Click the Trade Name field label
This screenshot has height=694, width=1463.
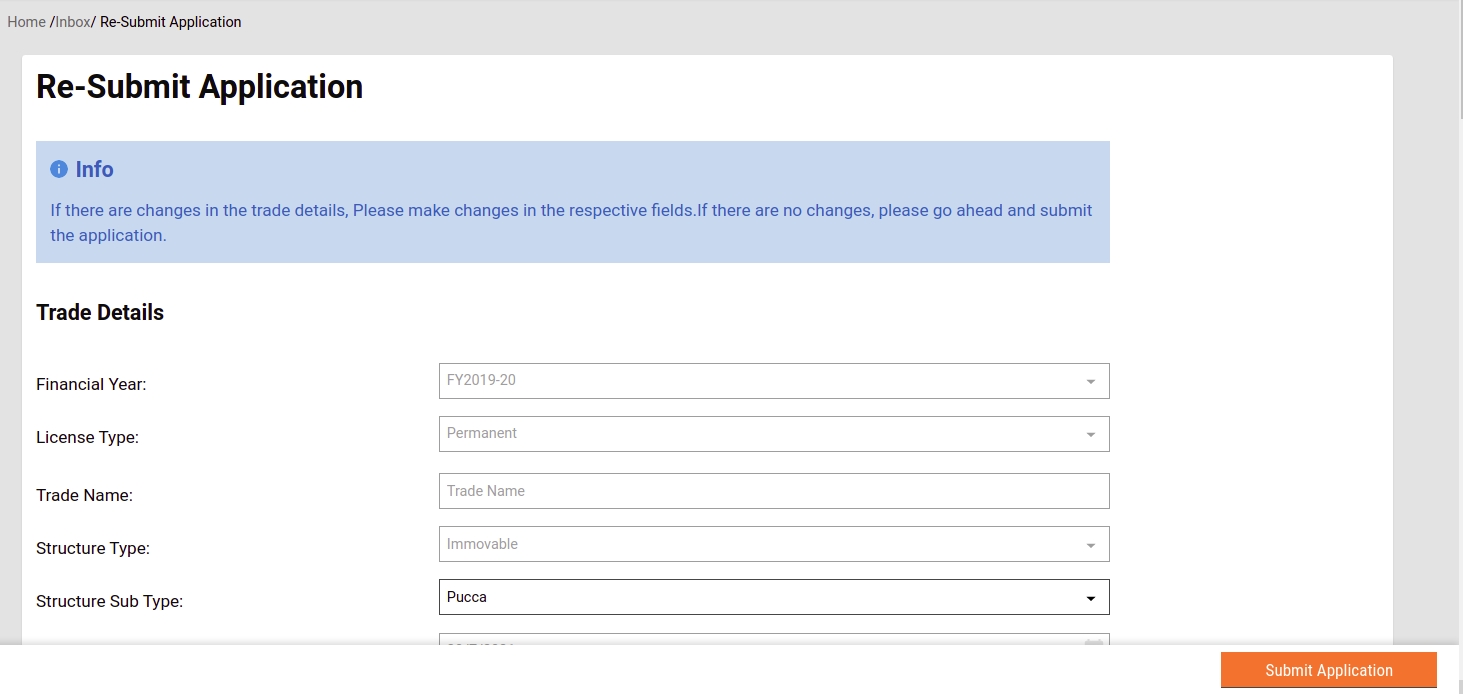84,495
